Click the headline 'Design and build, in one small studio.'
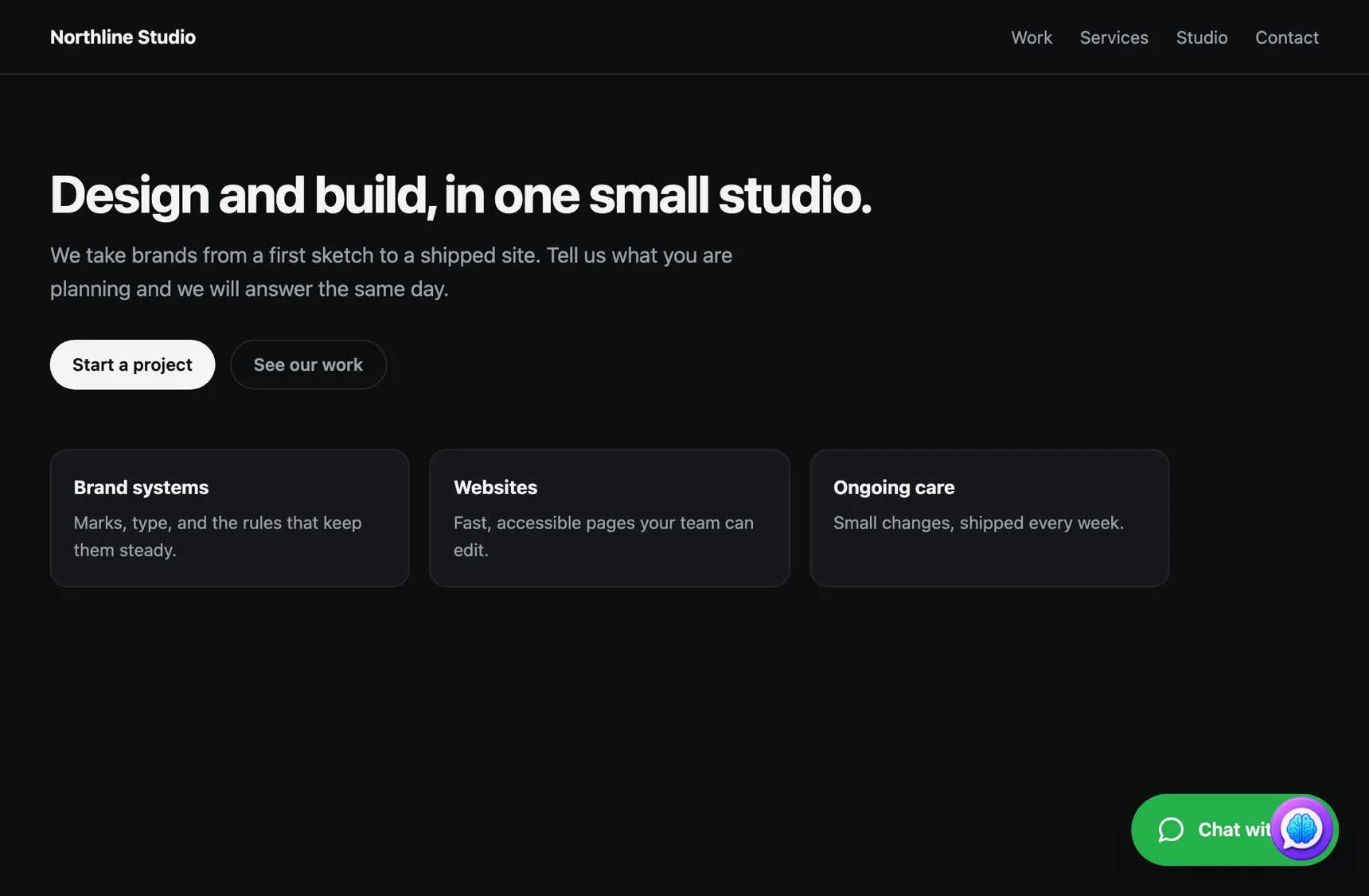This screenshot has height=896, width=1369. [x=461, y=195]
